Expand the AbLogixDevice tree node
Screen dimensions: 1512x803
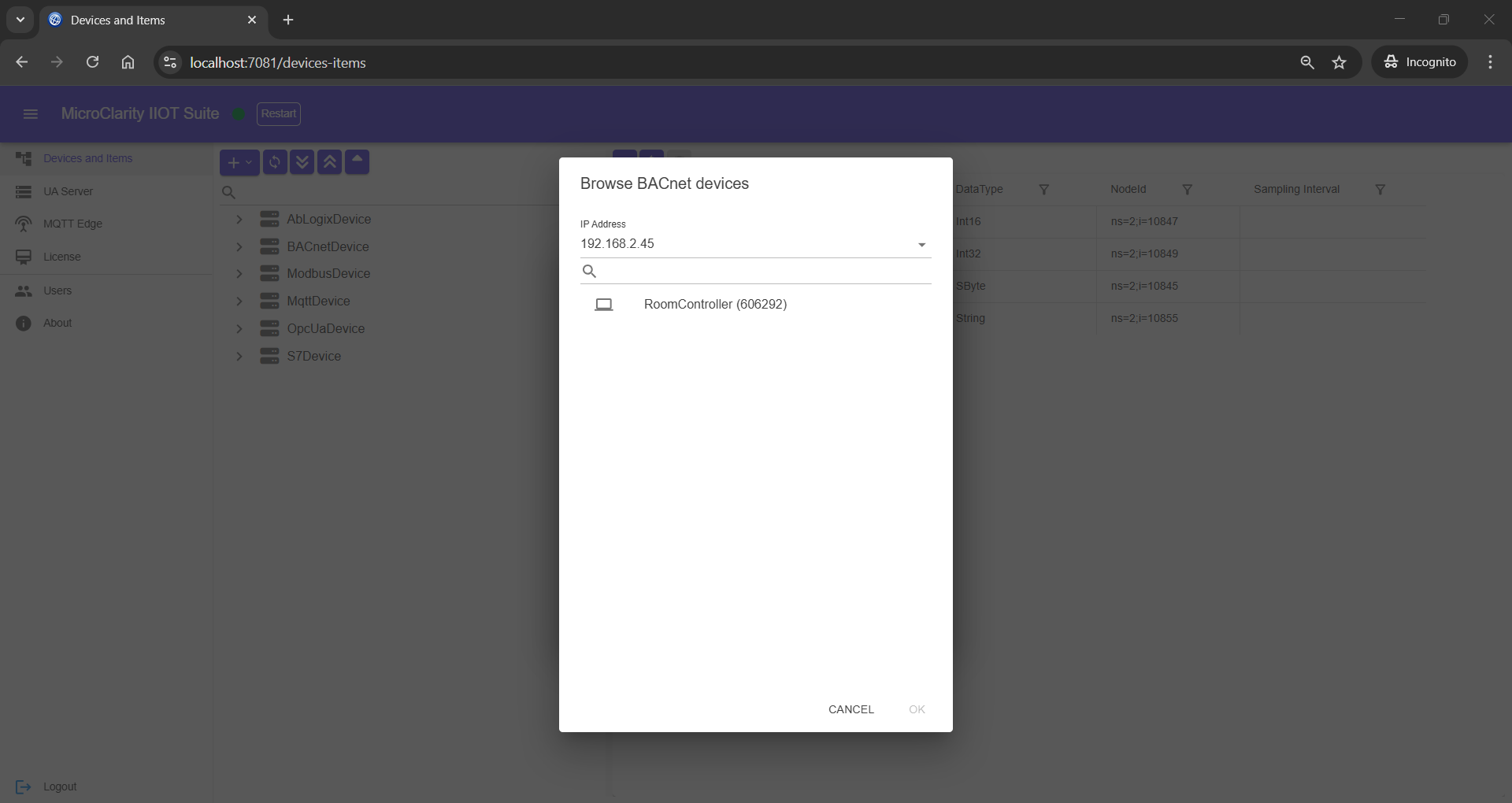click(x=239, y=220)
